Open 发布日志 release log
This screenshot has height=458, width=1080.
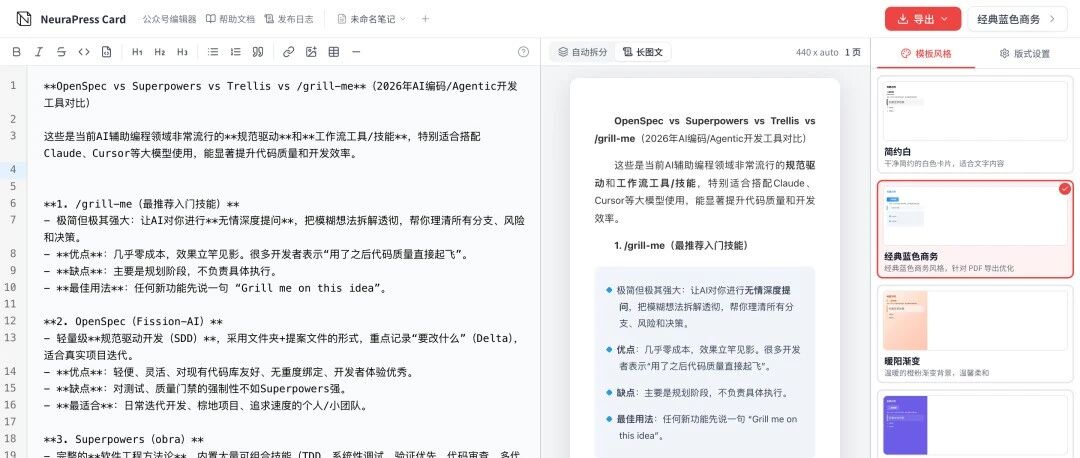coord(289,19)
